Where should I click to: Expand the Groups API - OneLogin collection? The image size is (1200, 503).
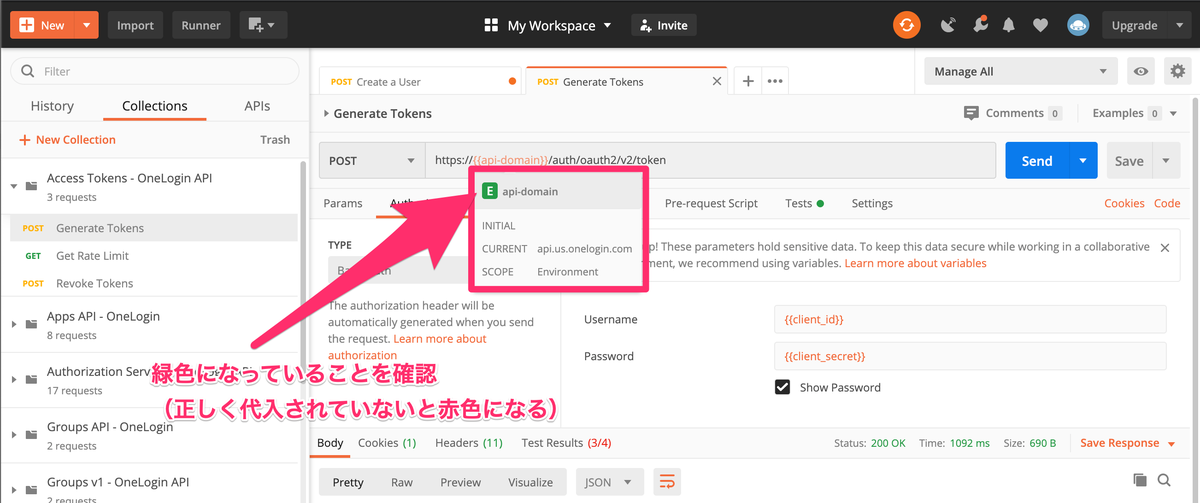pos(13,435)
